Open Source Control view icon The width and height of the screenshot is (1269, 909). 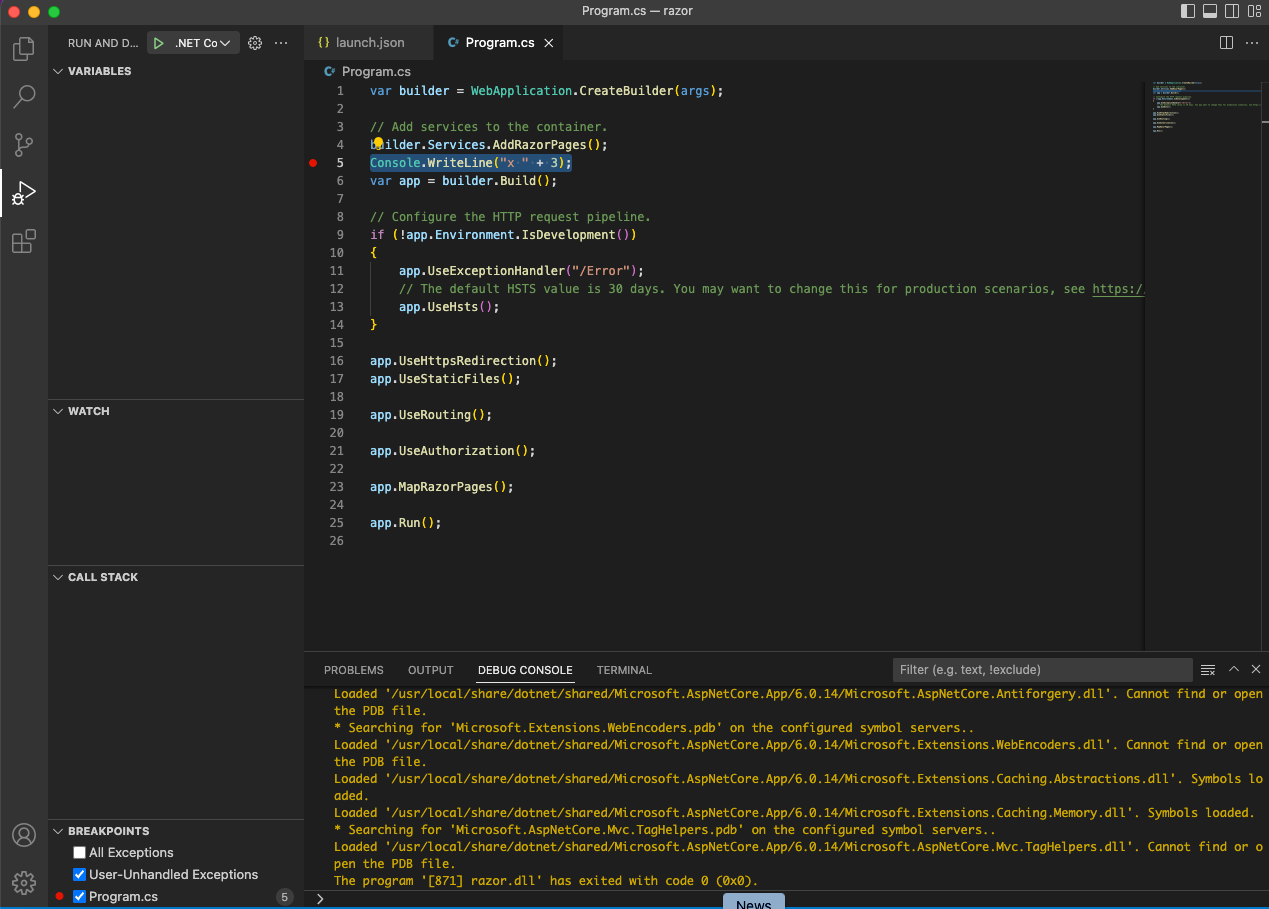point(24,145)
